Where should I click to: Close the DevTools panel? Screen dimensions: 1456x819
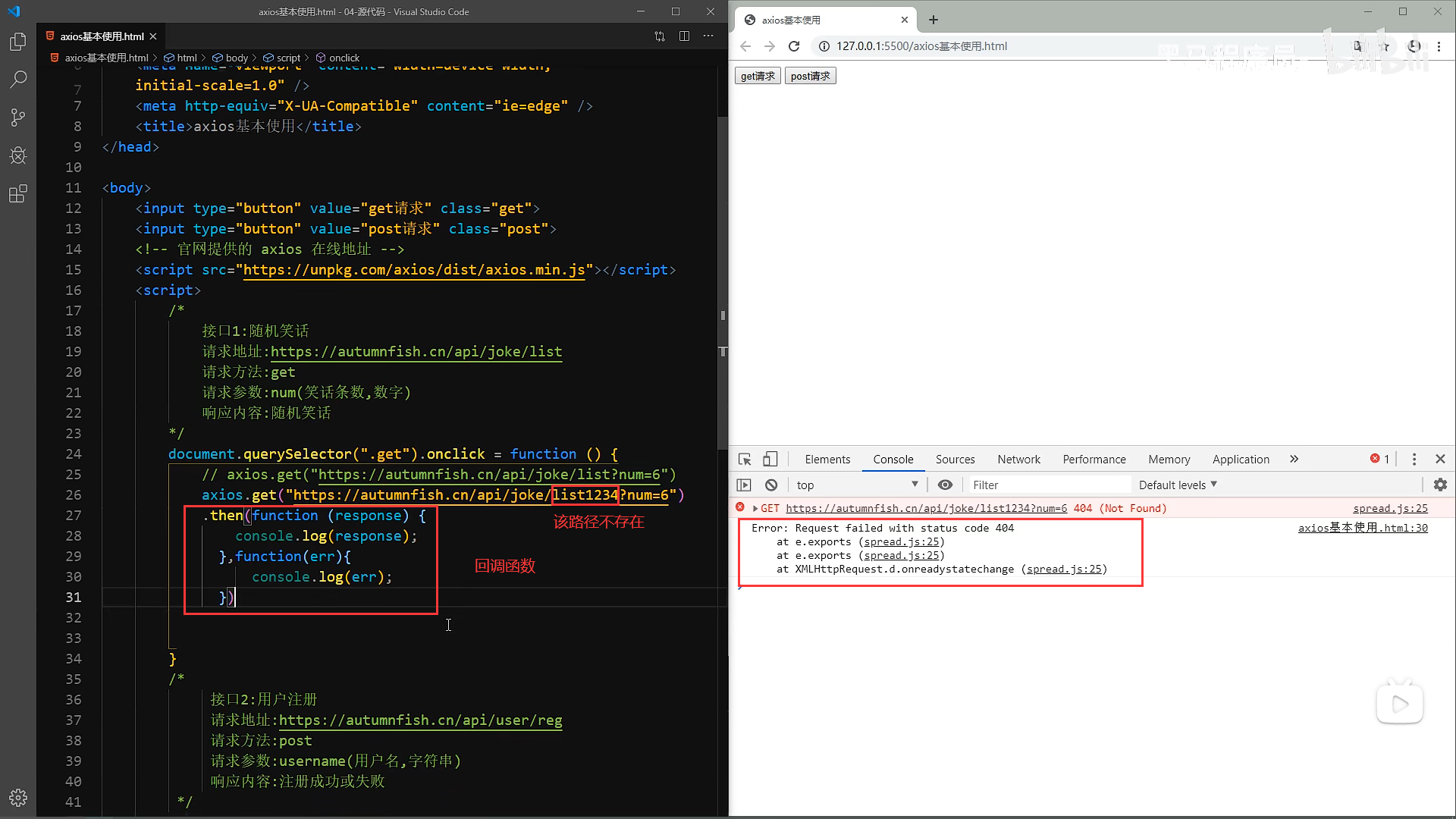(1440, 459)
